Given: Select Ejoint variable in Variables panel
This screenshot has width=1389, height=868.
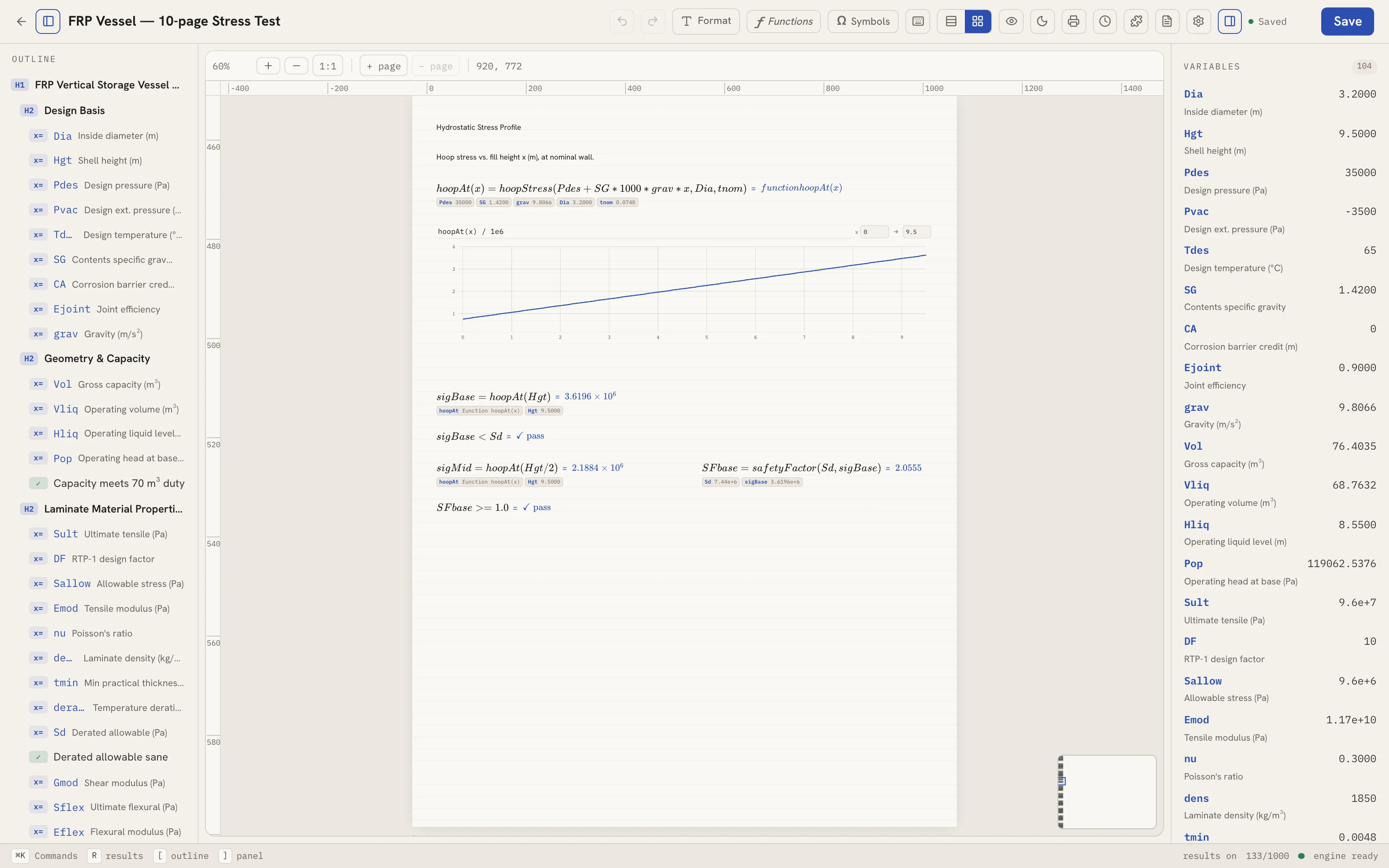Looking at the screenshot, I should tap(1280, 376).
